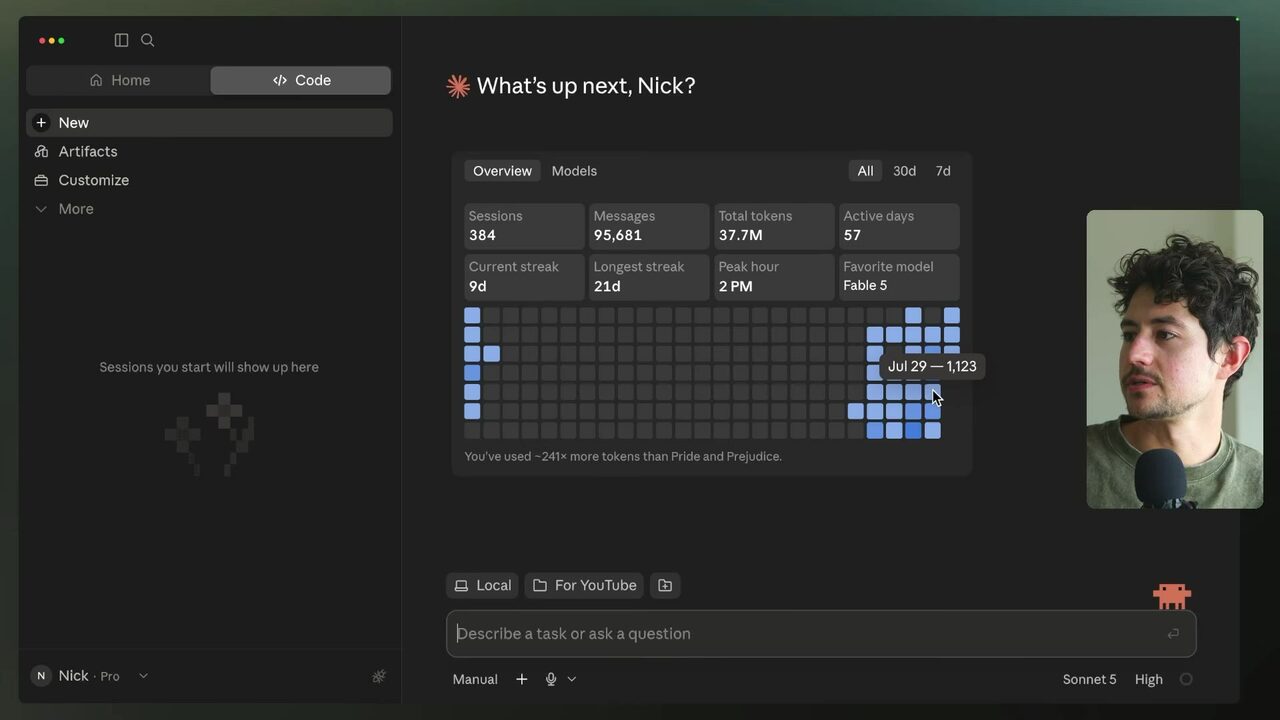The image size is (1280, 720).
Task: Select the 30d time range
Action: 904,171
